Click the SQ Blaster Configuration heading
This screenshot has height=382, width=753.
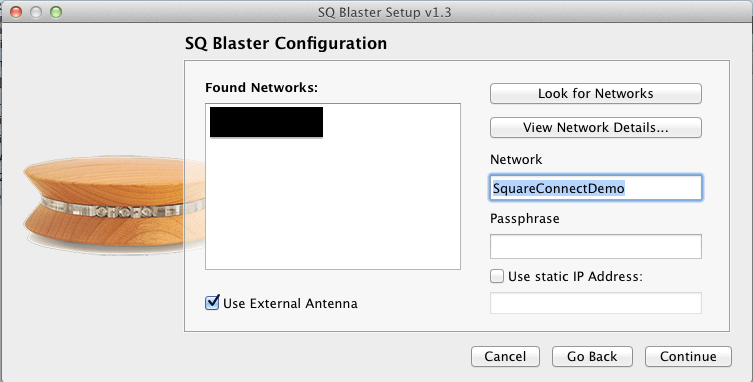pyautogui.click(x=286, y=43)
